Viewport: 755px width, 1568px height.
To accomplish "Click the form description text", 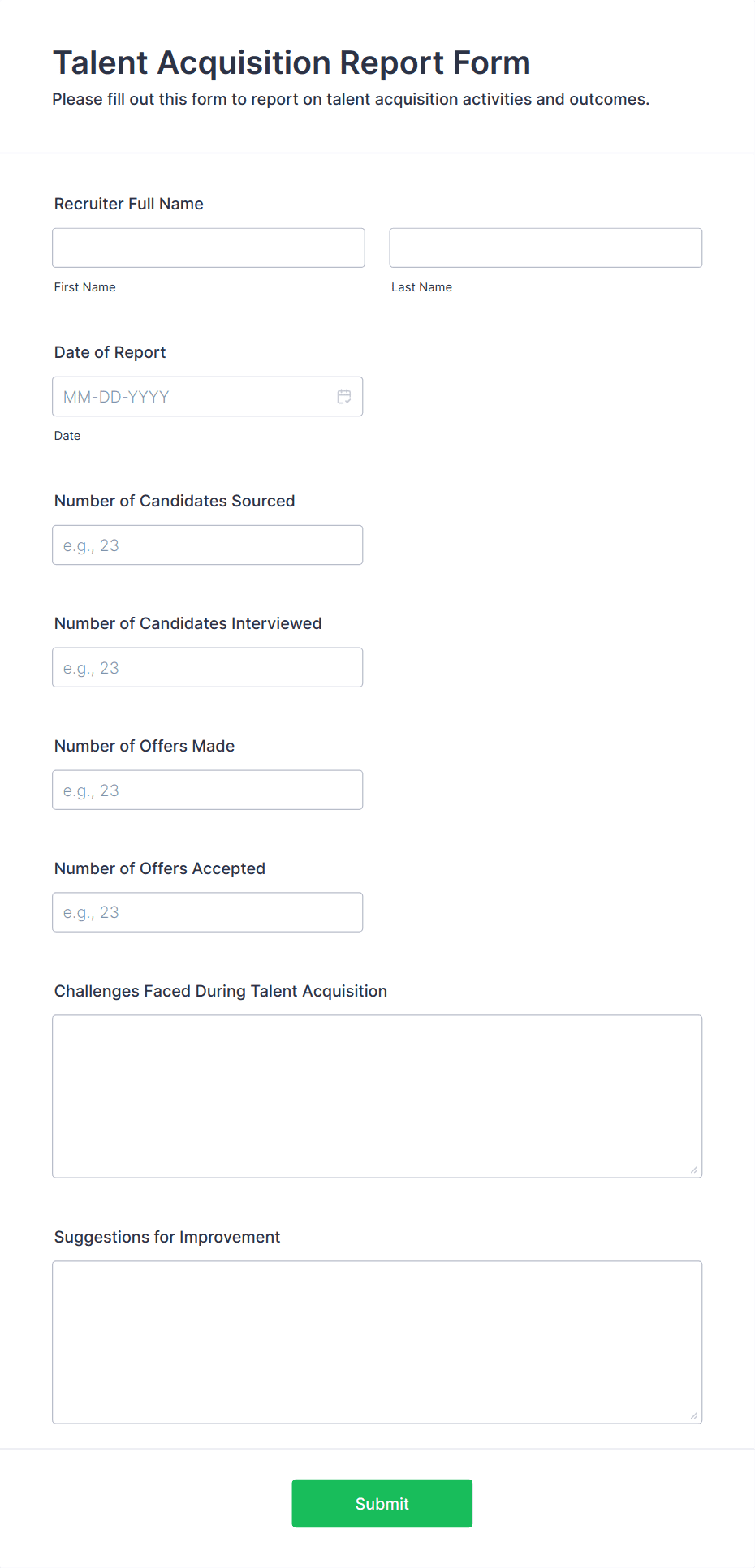I will [x=351, y=99].
